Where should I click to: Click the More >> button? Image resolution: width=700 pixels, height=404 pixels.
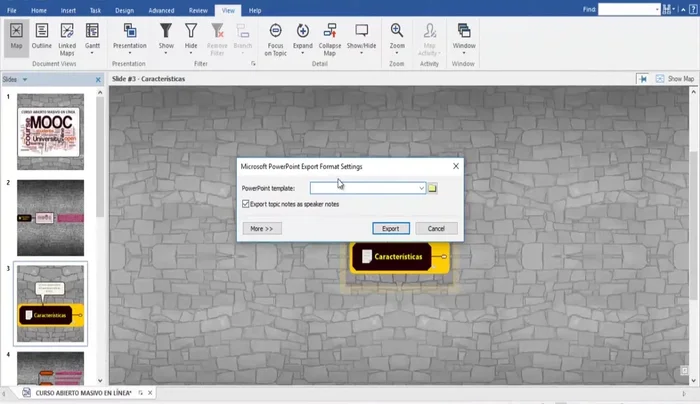coord(263,228)
